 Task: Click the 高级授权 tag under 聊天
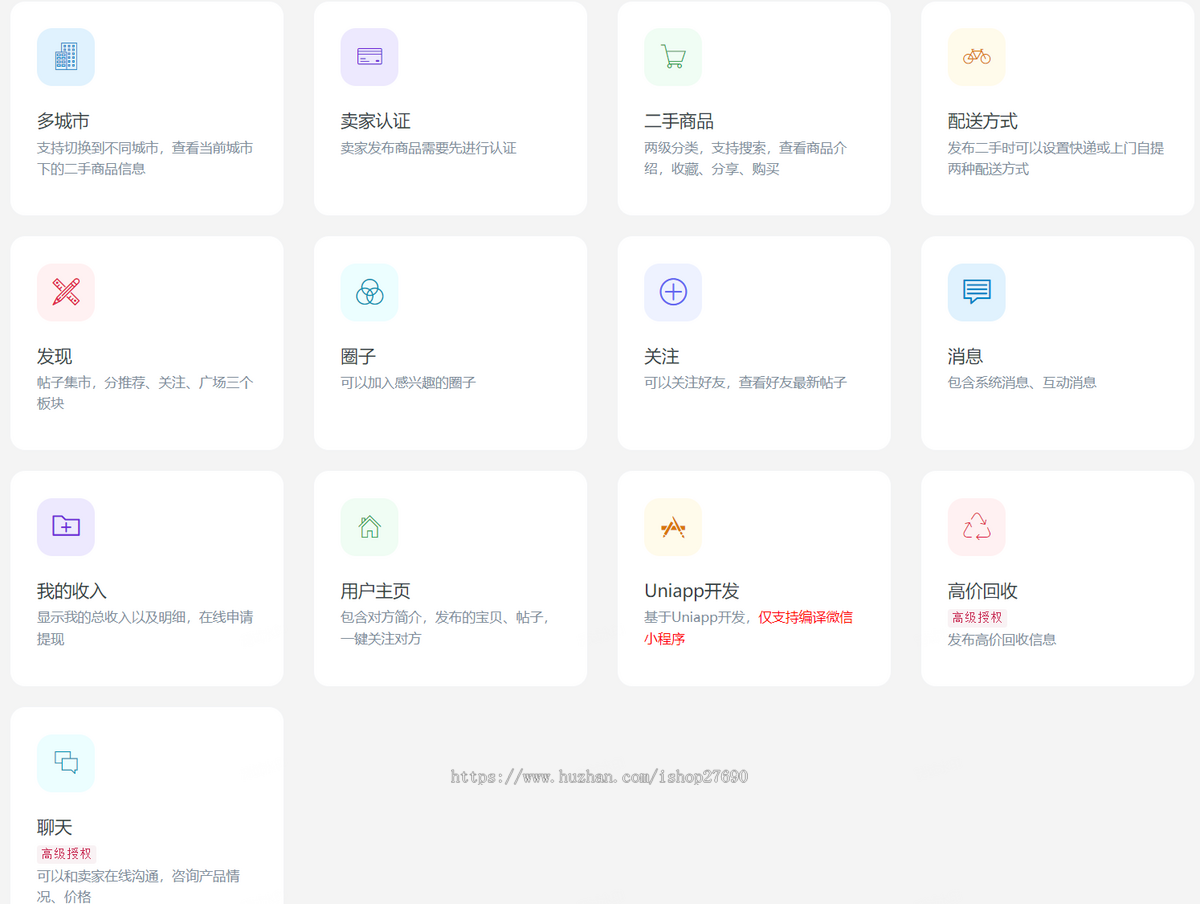[x=66, y=854]
